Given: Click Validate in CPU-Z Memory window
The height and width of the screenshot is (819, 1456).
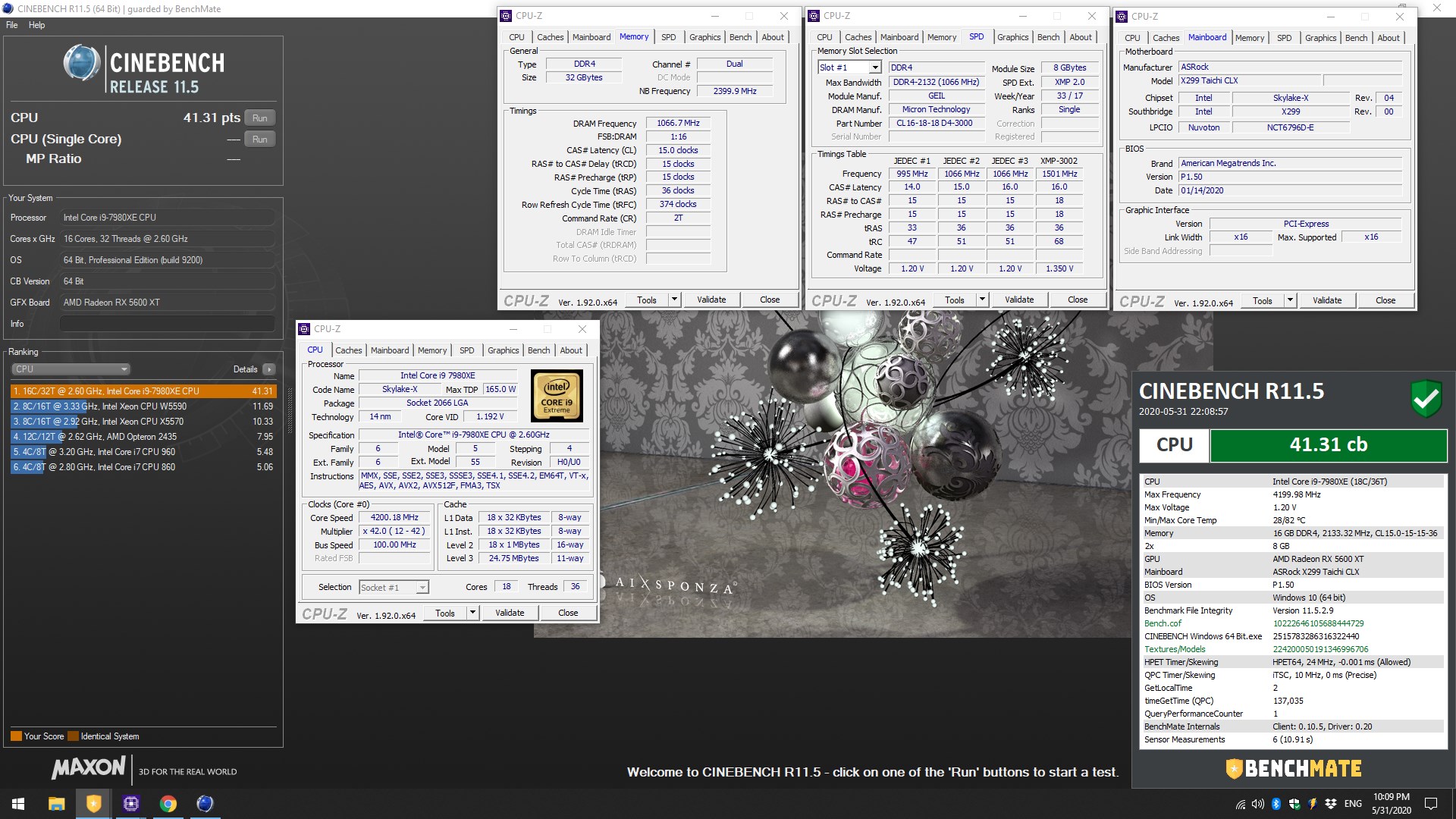Looking at the screenshot, I should (x=711, y=300).
